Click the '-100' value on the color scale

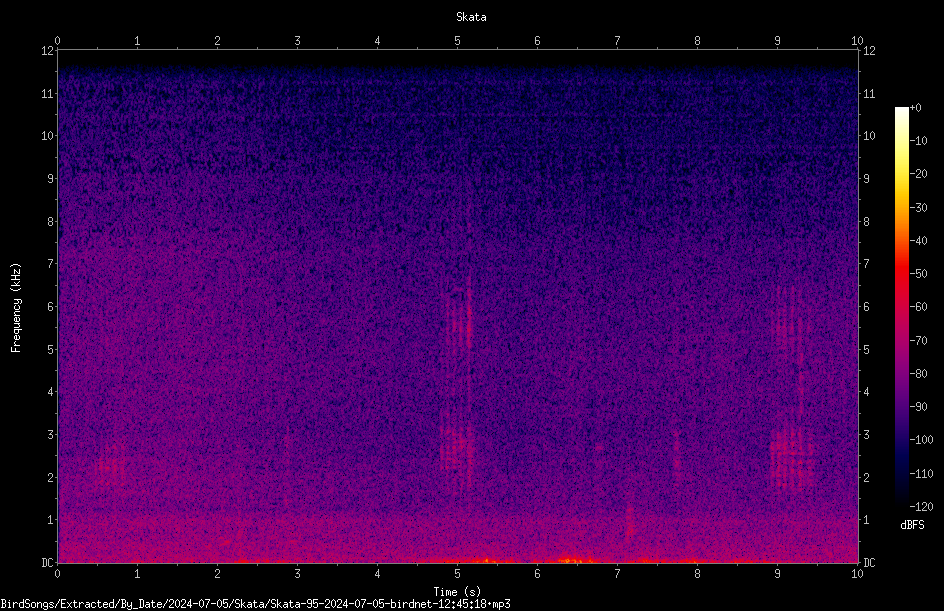tap(921, 440)
